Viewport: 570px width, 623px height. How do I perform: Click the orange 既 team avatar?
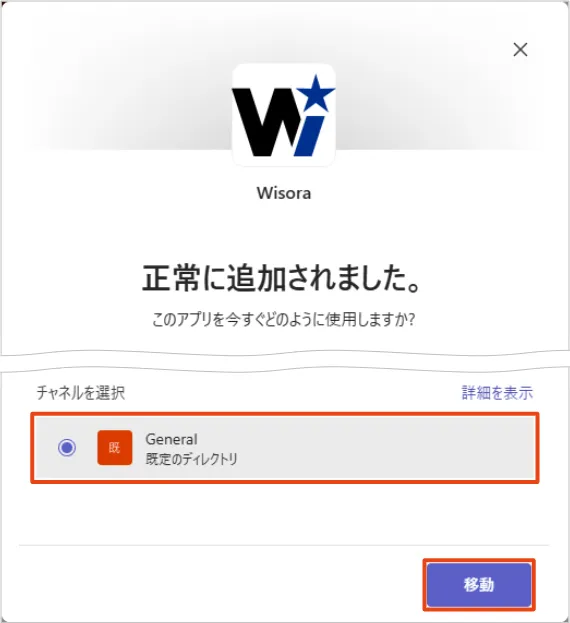[114, 447]
